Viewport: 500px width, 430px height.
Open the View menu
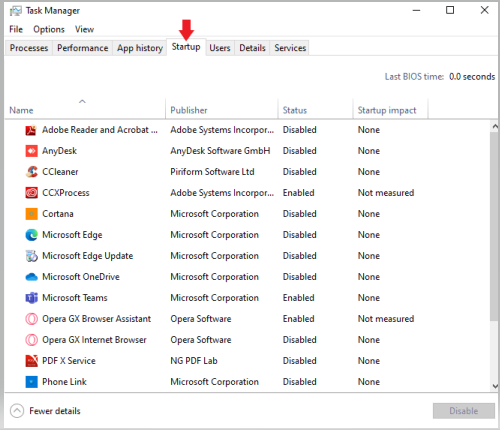pos(84,29)
